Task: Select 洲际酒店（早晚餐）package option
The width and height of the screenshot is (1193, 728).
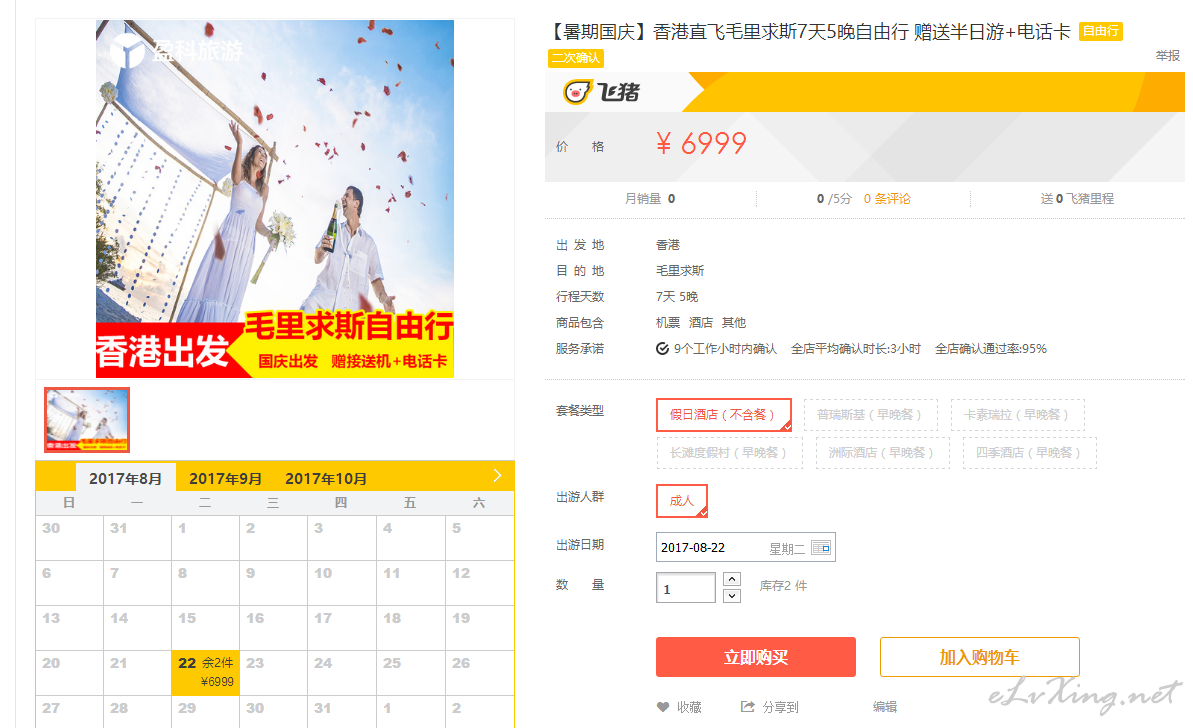Action: (883, 453)
